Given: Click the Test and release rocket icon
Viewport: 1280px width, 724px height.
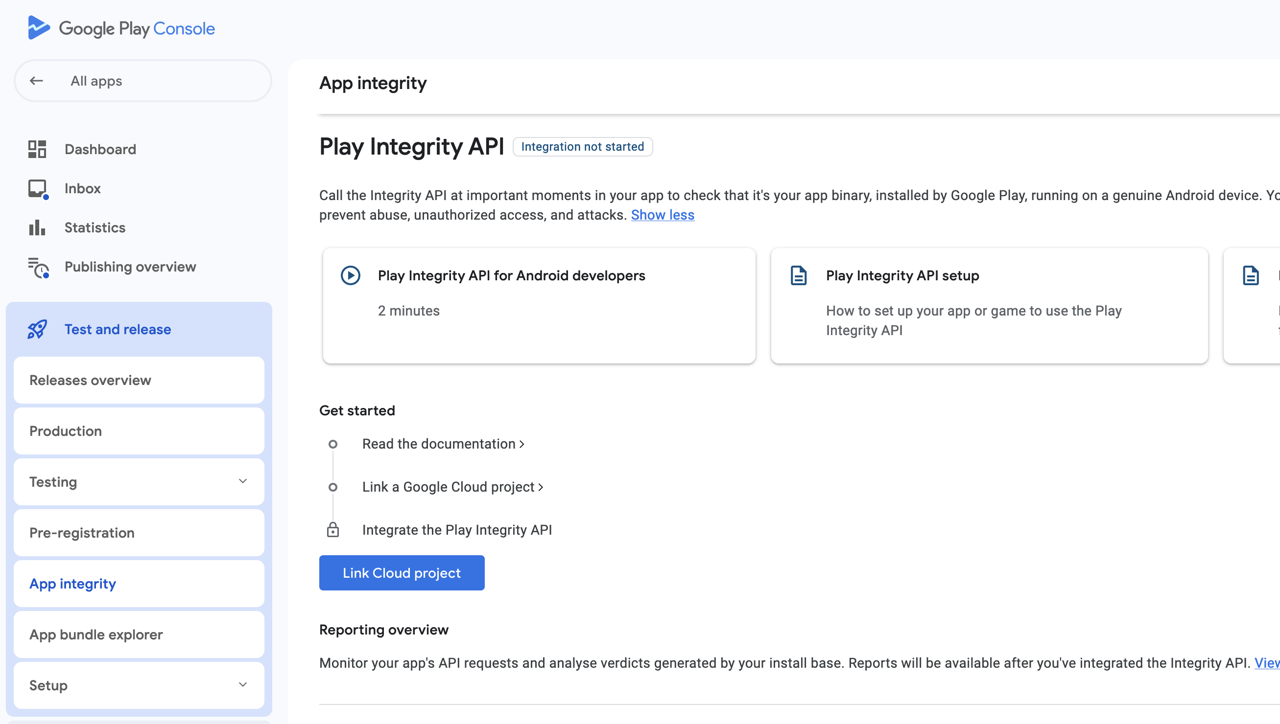Looking at the screenshot, I should 37,328.
